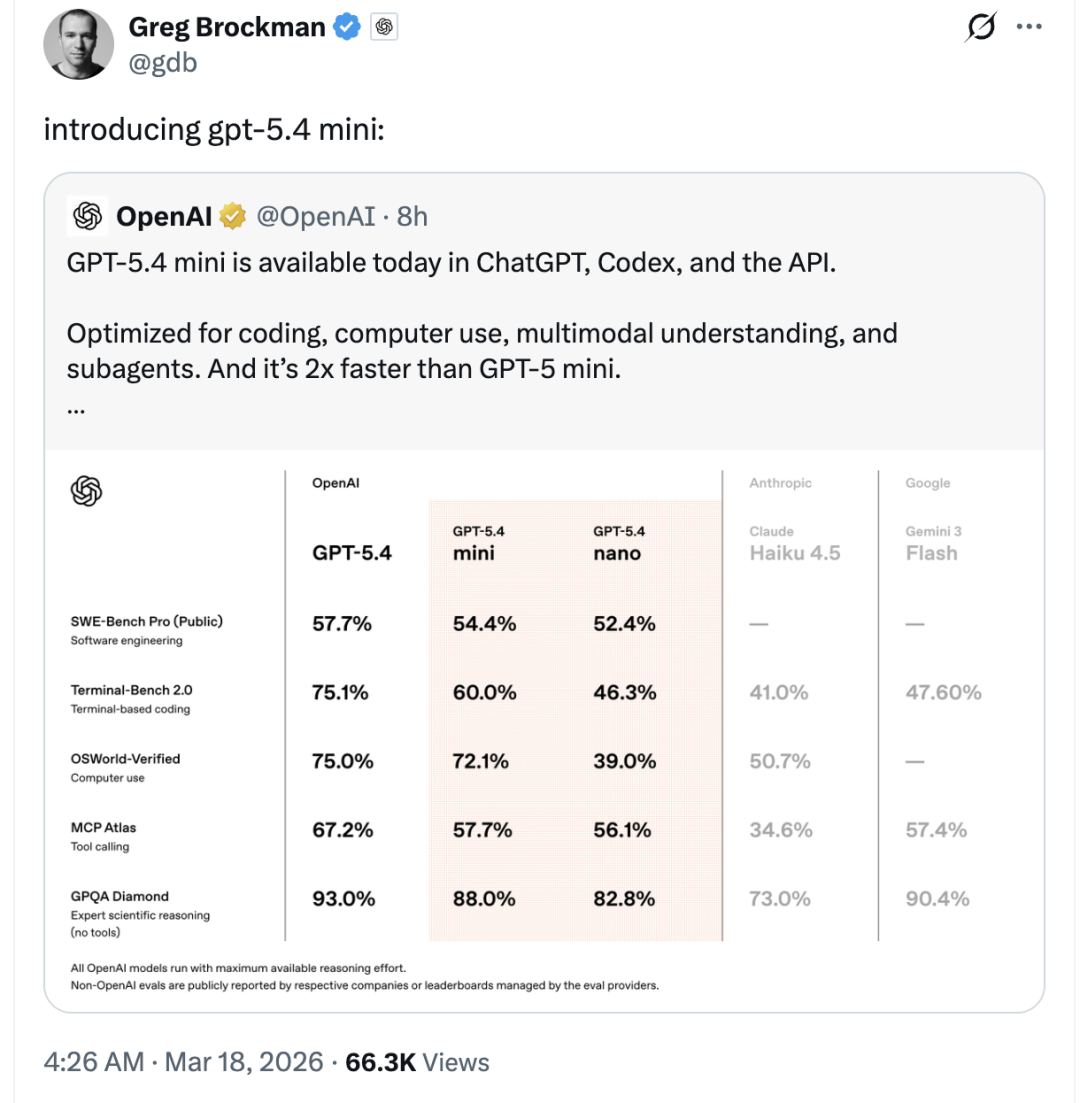
Task: Click the OpenAI affiliation badge next to Greg Brockman
Action: (x=385, y=28)
